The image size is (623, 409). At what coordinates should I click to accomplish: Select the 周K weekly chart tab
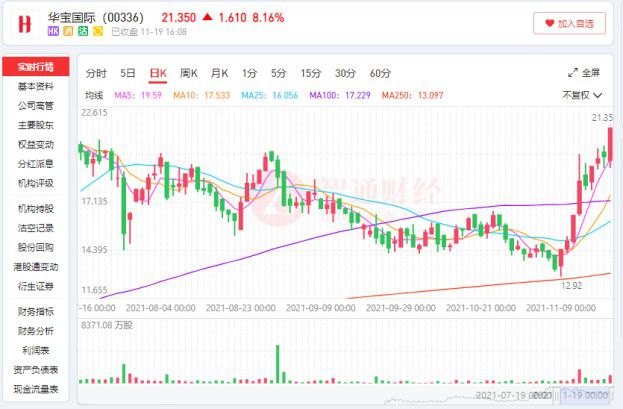coord(189,74)
